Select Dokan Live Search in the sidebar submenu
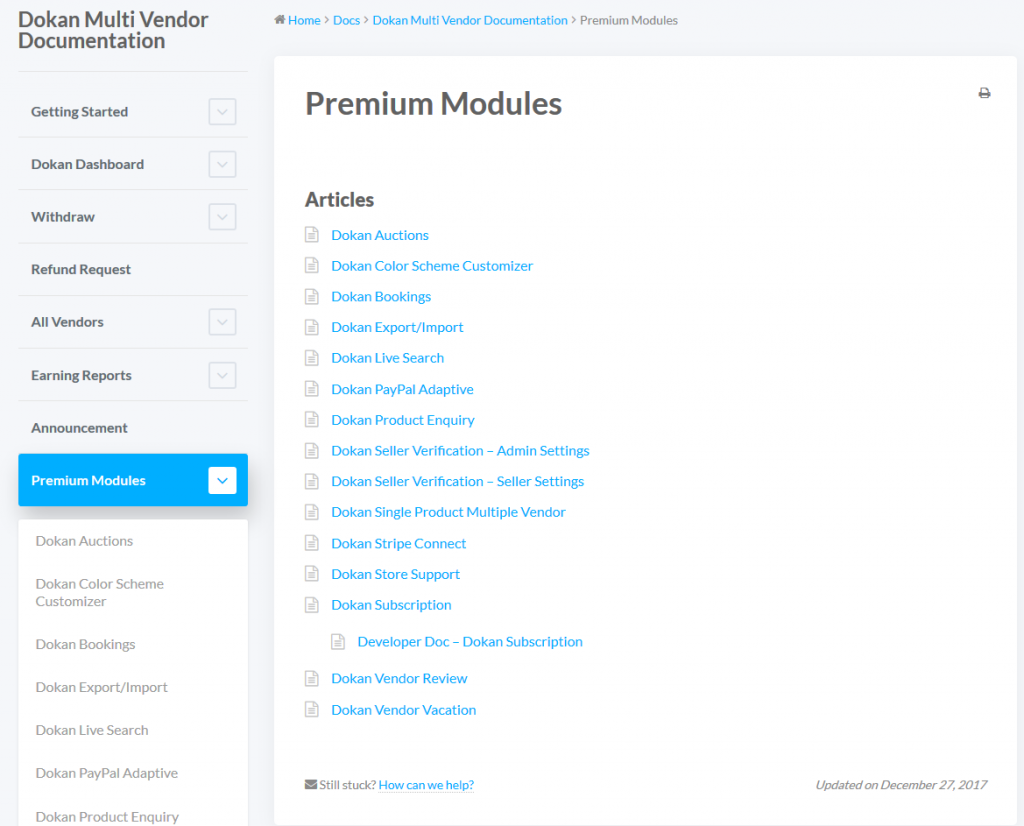Viewport: 1024px width, 826px height. click(91, 730)
